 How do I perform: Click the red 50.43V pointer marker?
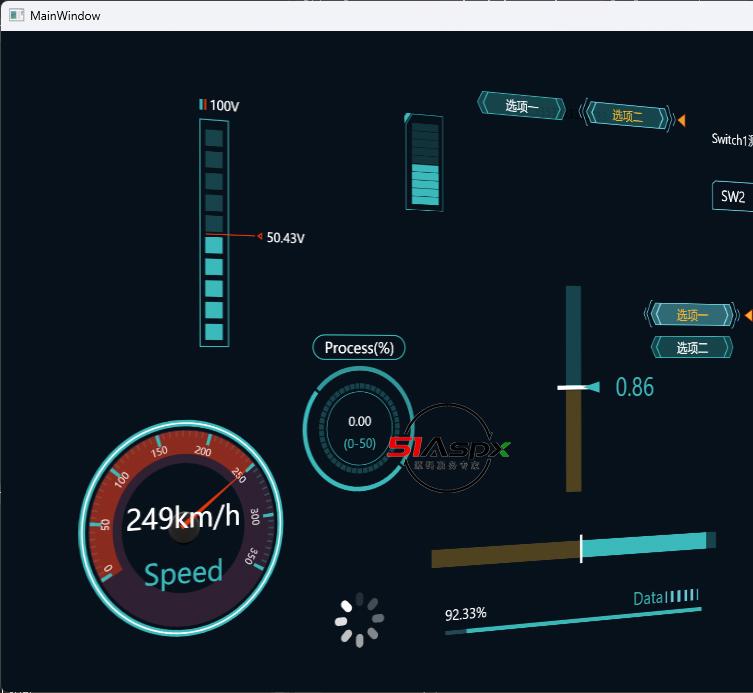(x=260, y=237)
